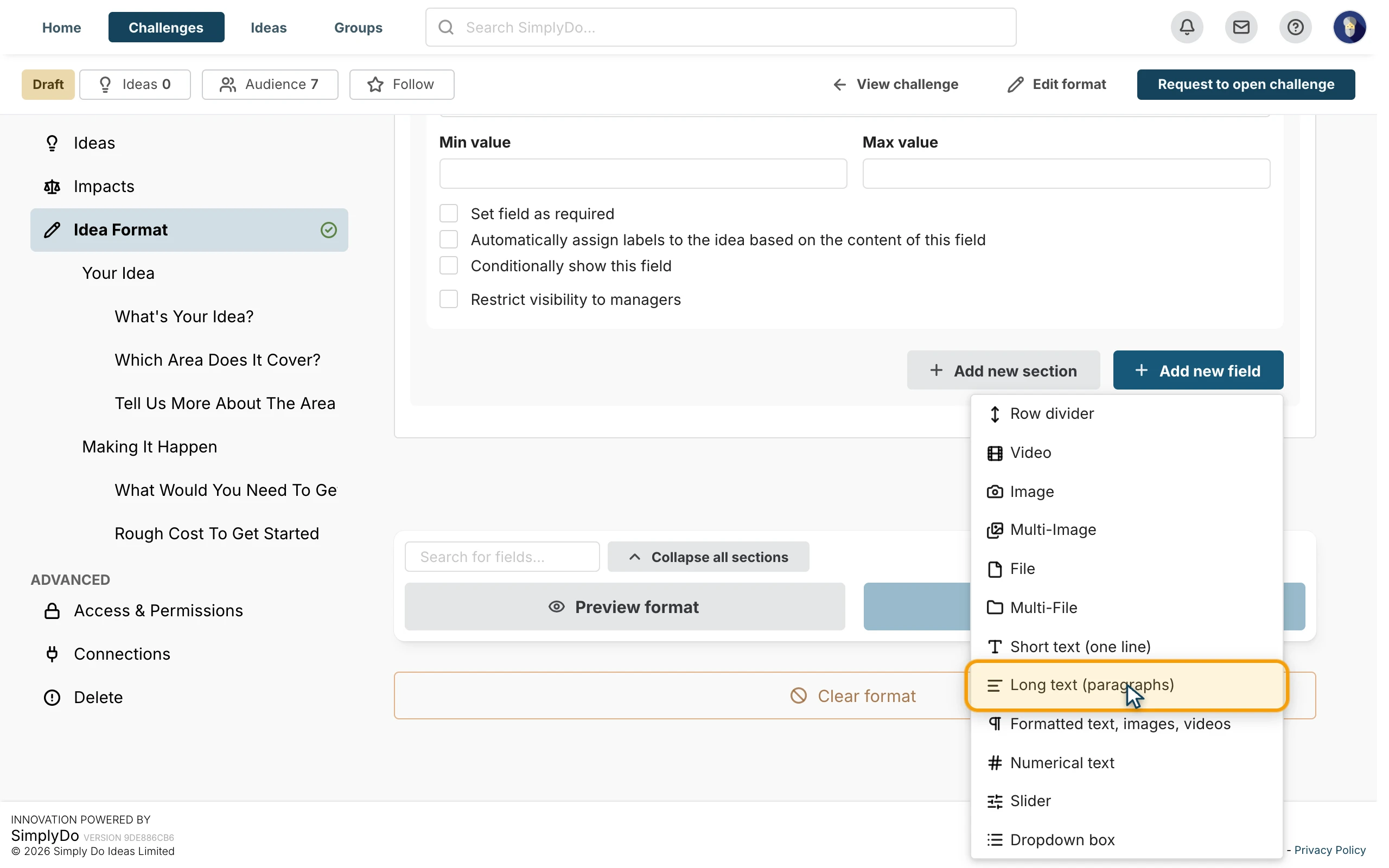1389x868 pixels.
Task: Select the Image field type
Action: (1126, 492)
